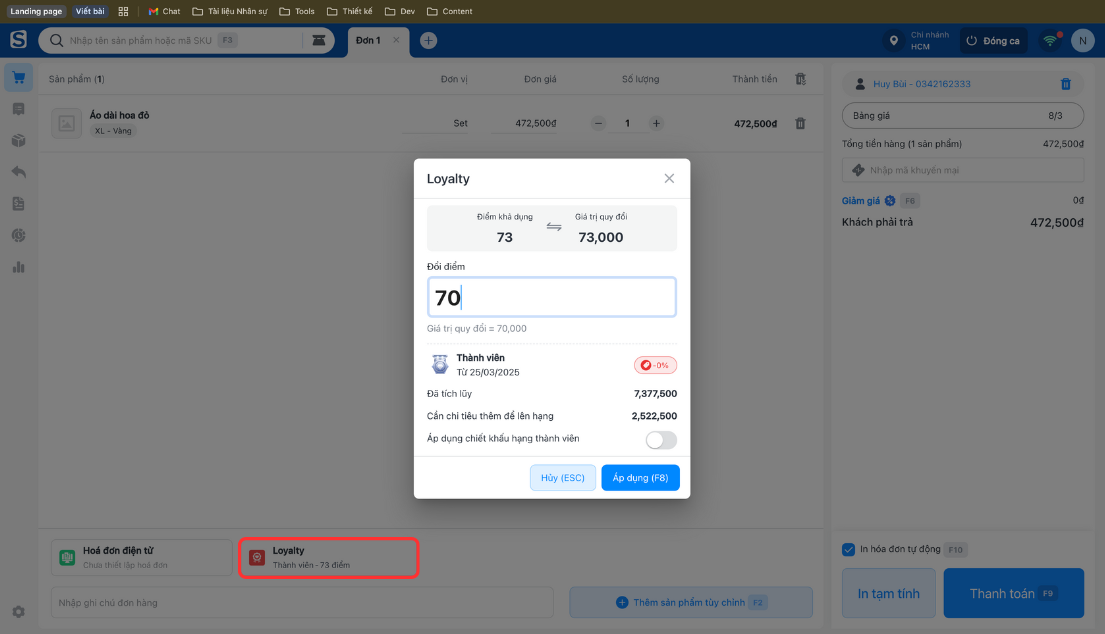Add a new order tab with plus icon
This screenshot has height=634, width=1105.
pyautogui.click(x=428, y=40)
